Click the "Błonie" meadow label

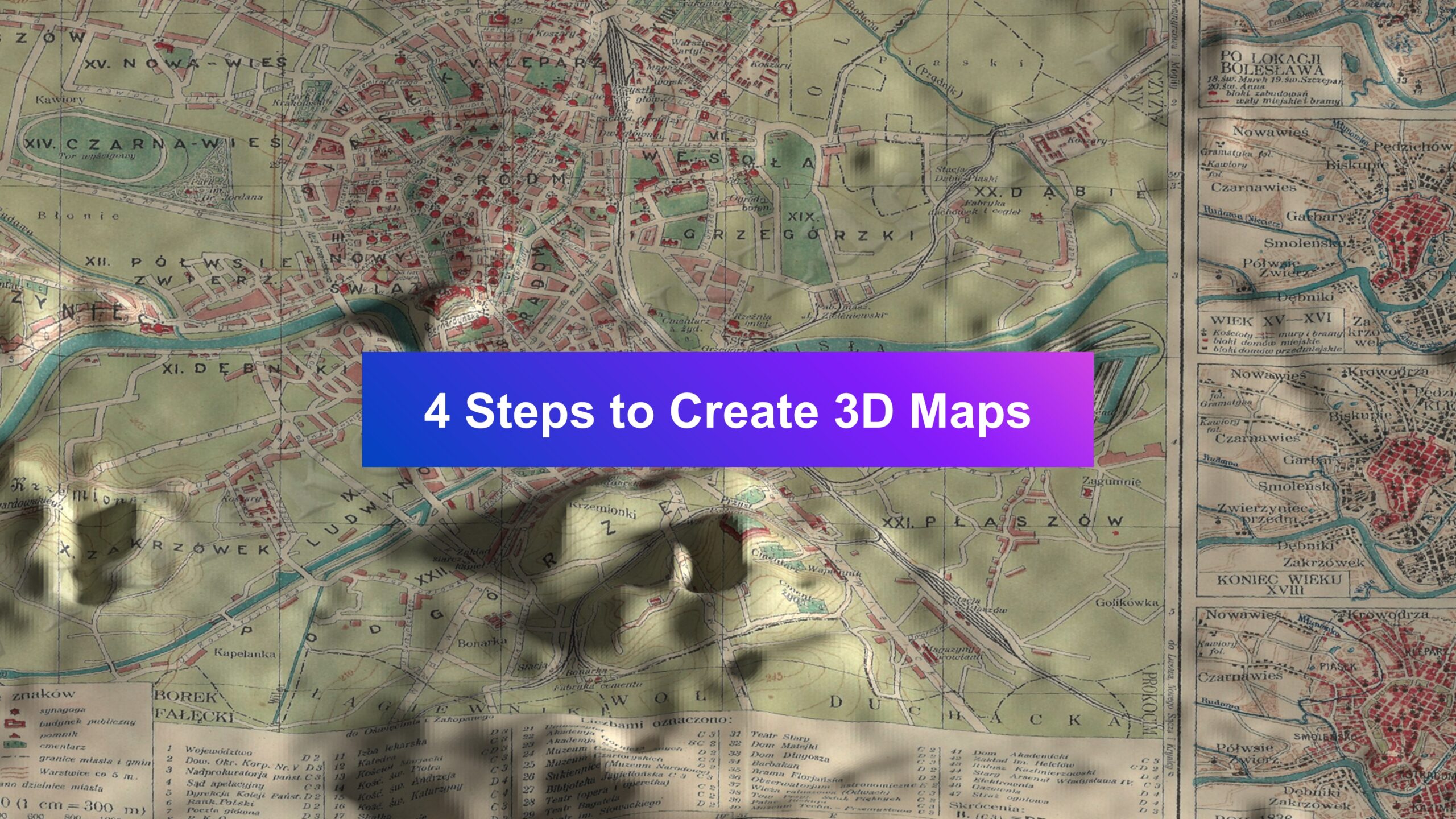click(78, 216)
